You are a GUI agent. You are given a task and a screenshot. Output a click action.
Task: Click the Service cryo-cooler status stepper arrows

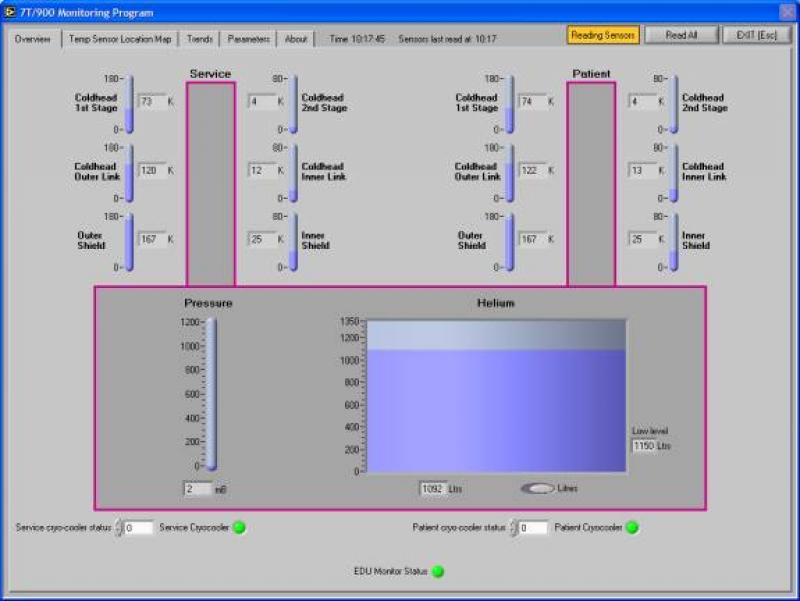click(x=119, y=528)
